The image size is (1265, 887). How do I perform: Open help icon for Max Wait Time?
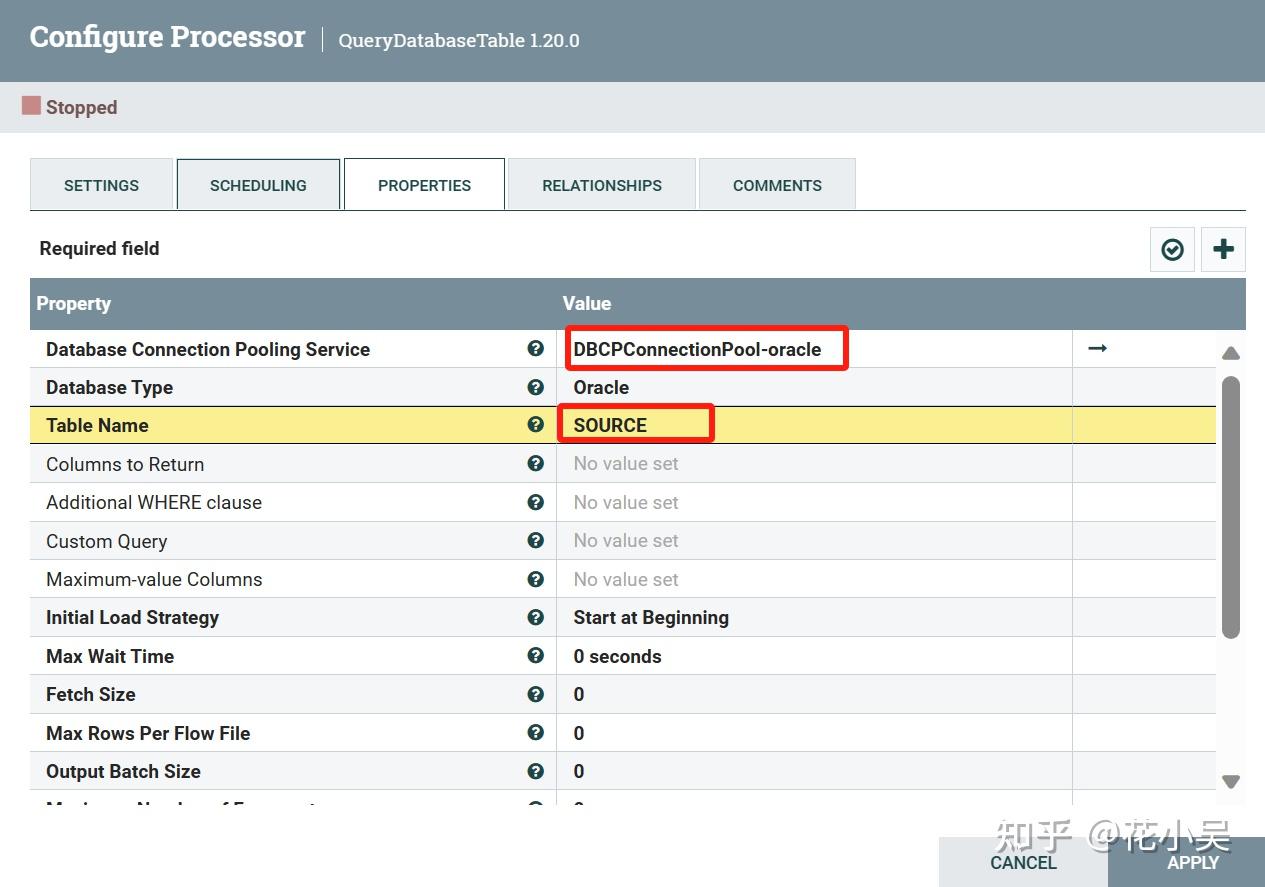tap(535, 656)
